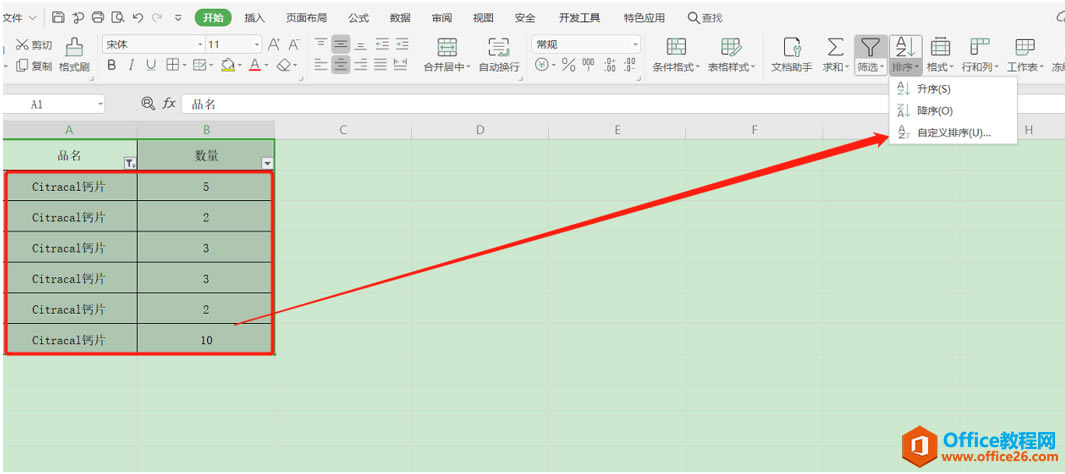Screen dimensions: 1065x474
Task: Apply cell borders icon
Action: pos(172,65)
